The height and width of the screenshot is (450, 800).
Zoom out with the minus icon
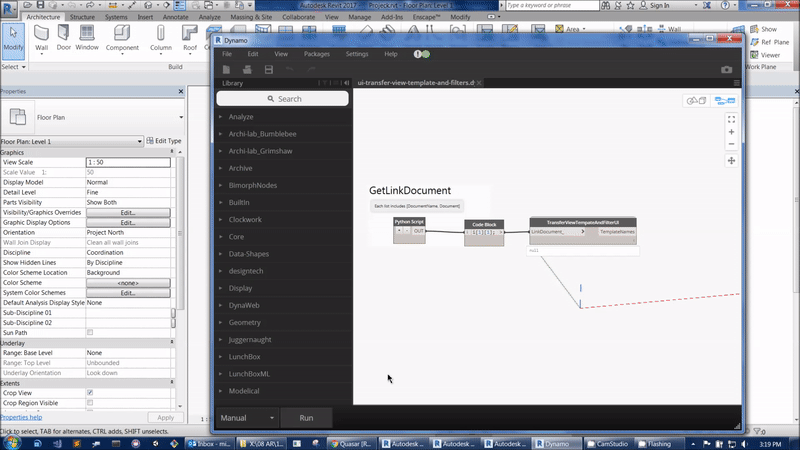click(x=731, y=144)
